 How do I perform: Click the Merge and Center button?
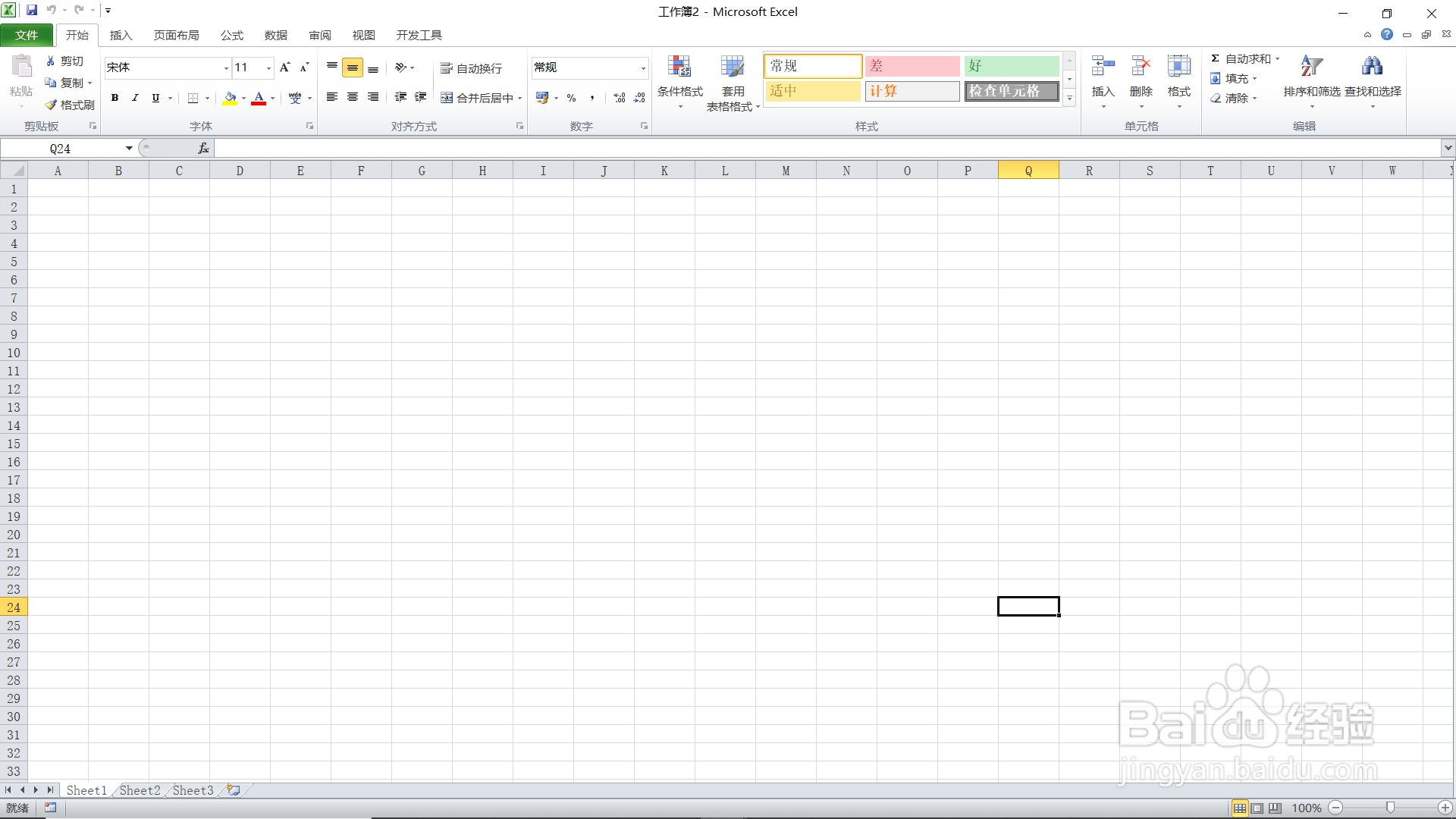[x=478, y=98]
